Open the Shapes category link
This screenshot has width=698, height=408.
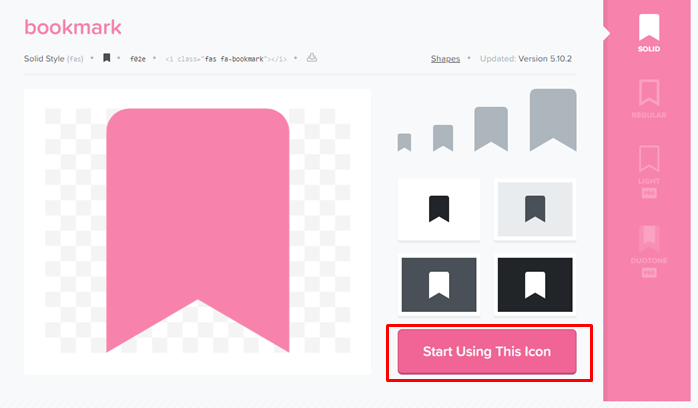445,59
